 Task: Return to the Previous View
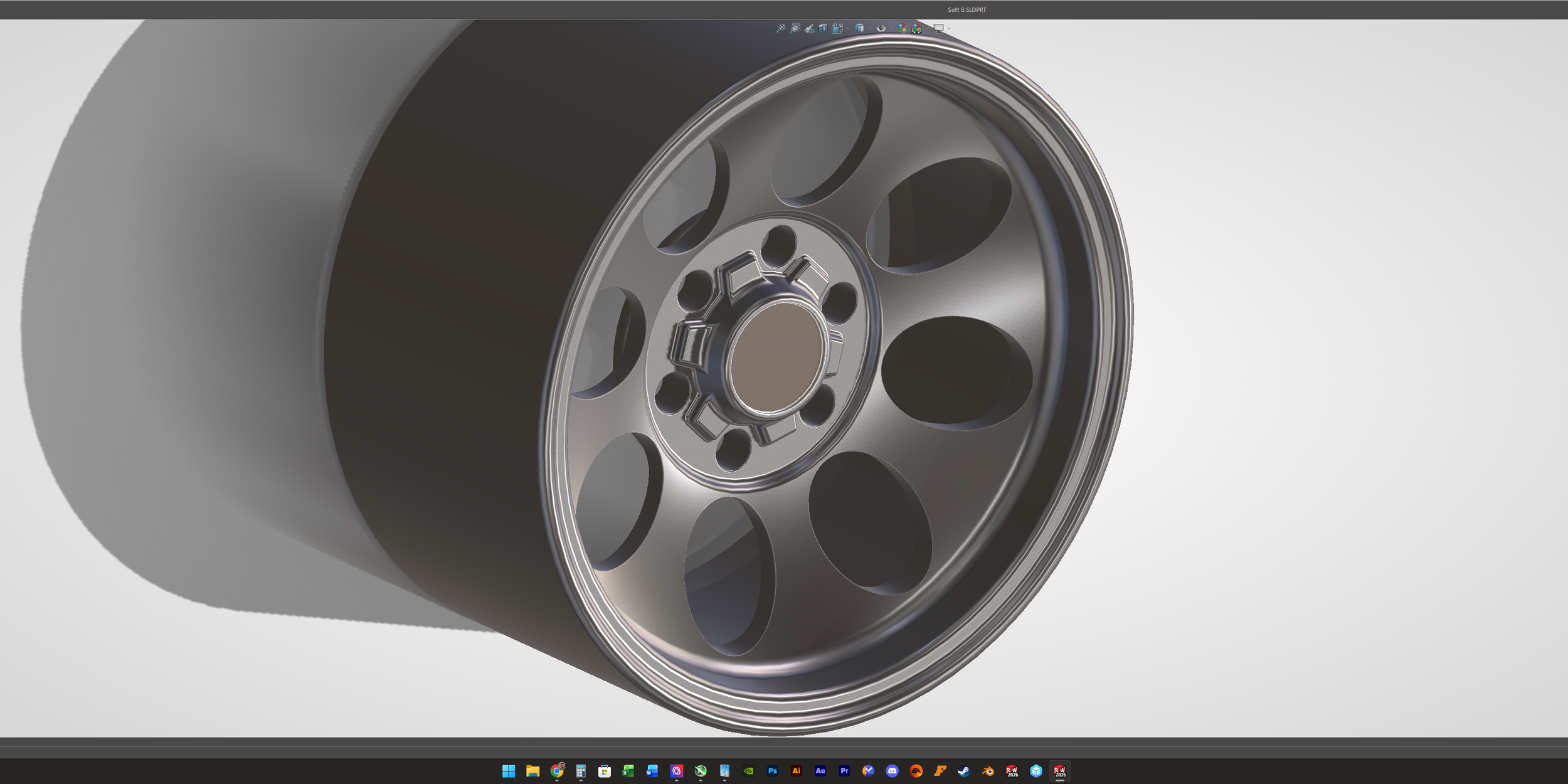tap(810, 28)
